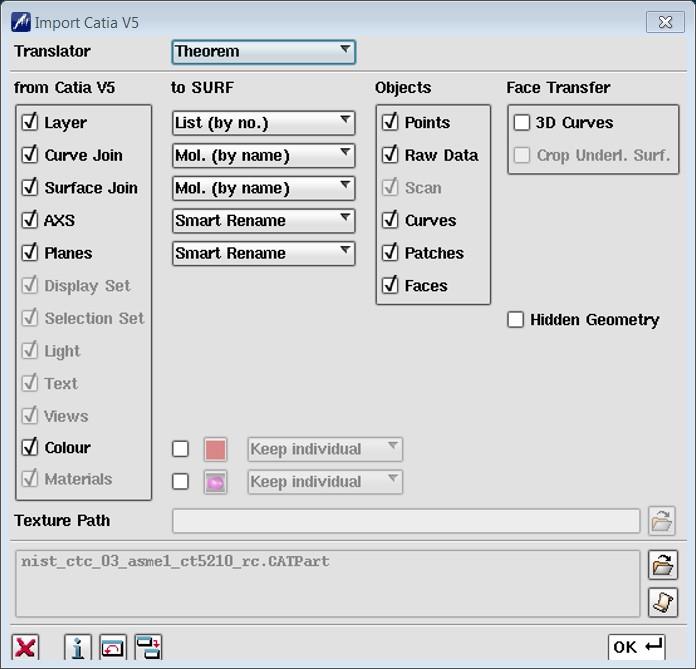The image size is (696, 669).
Task: Click the window swap icon
Action: click(148, 647)
